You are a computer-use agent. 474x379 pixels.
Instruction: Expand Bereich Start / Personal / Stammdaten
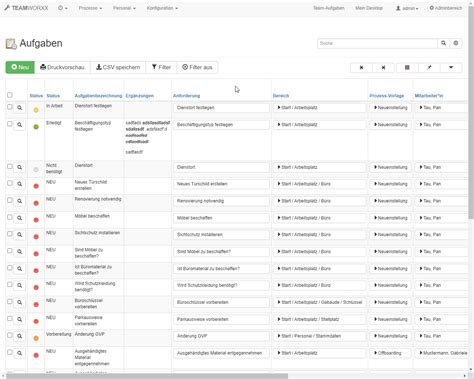tap(319, 336)
